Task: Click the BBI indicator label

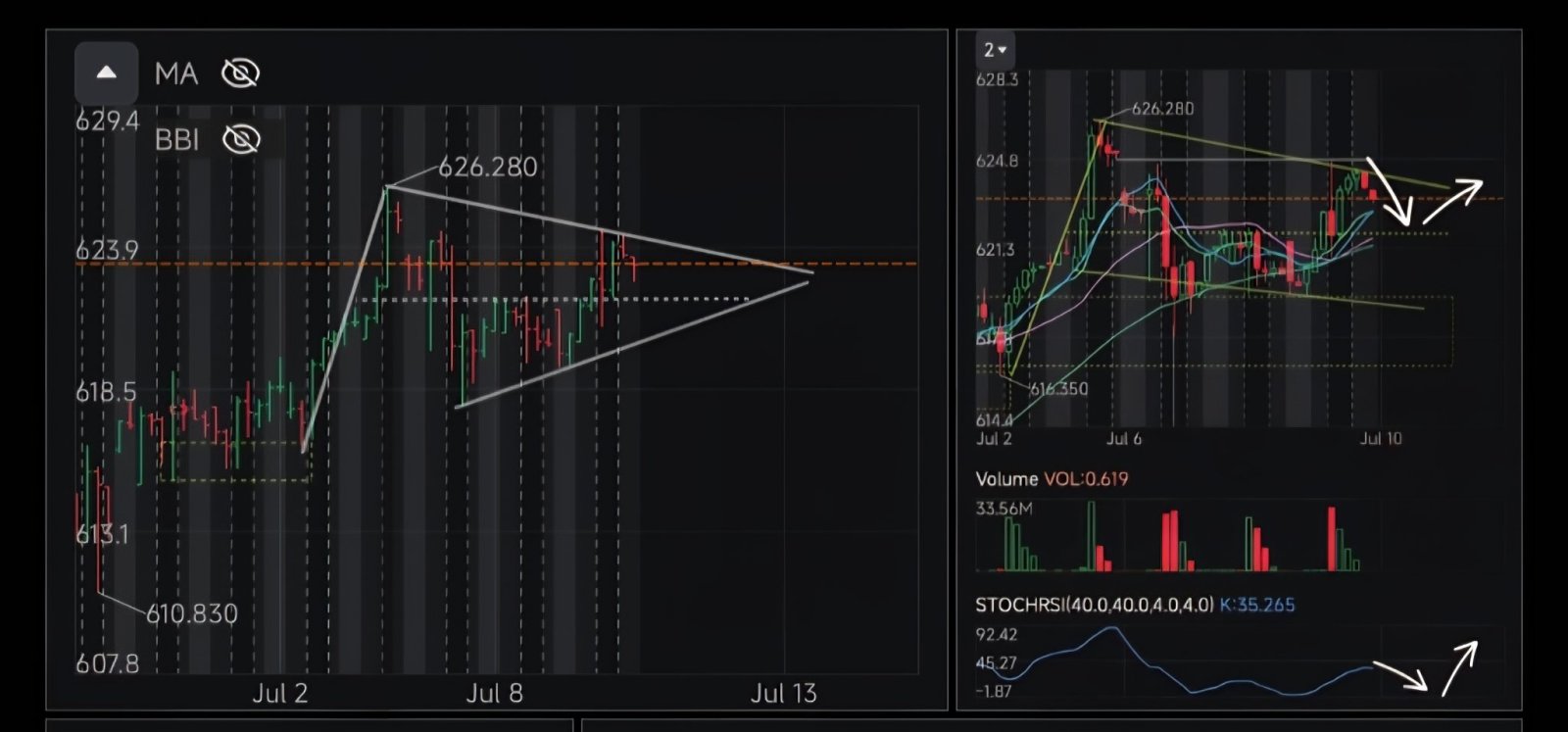Action: click(x=176, y=140)
